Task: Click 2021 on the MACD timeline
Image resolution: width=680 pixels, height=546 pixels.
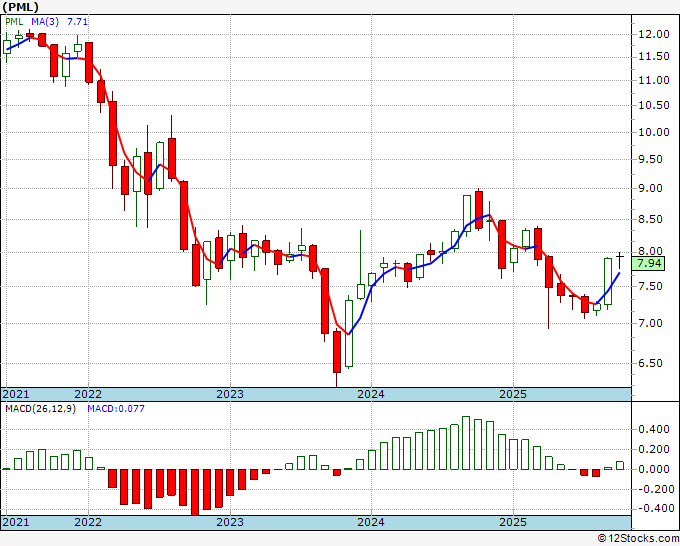Action: pos(16,522)
